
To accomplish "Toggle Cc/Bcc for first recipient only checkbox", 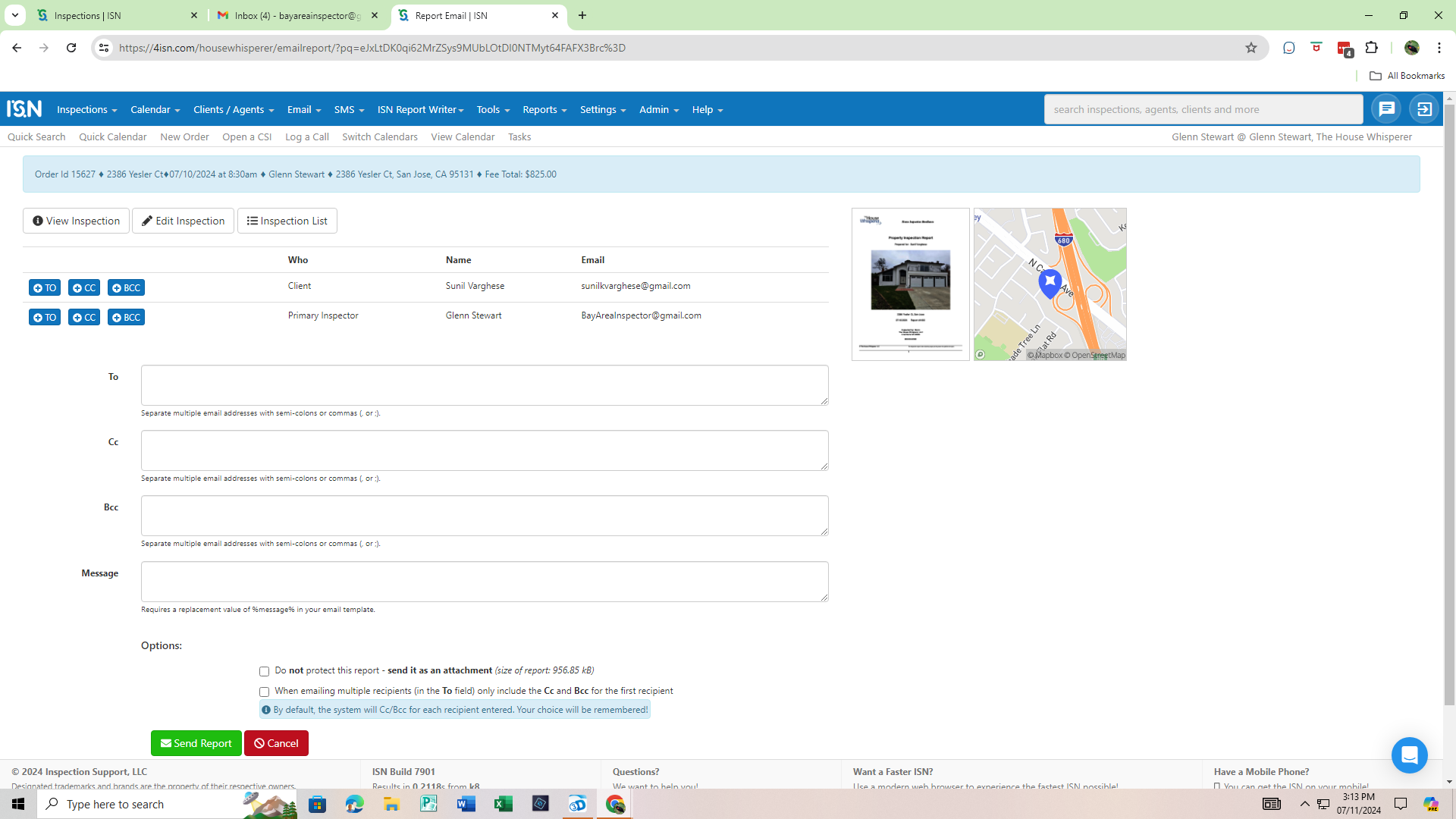I will point(264,692).
